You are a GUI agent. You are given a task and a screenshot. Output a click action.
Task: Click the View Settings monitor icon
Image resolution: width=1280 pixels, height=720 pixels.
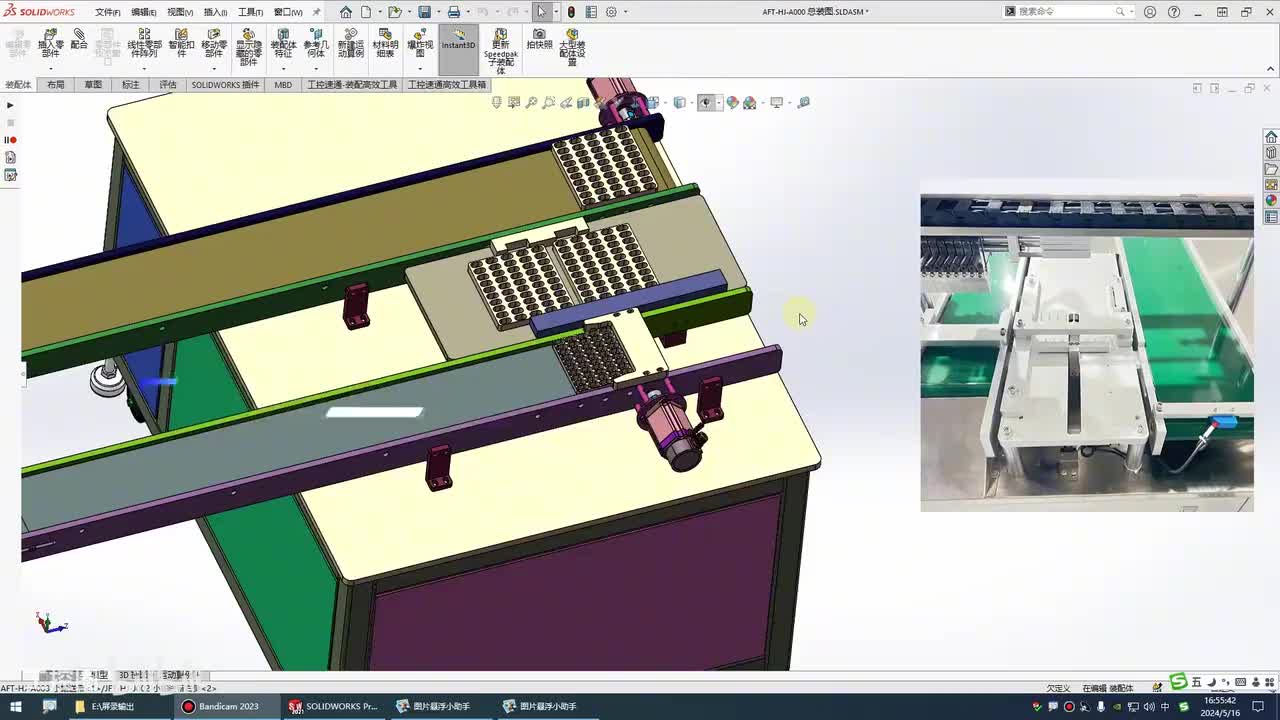tap(776, 102)
